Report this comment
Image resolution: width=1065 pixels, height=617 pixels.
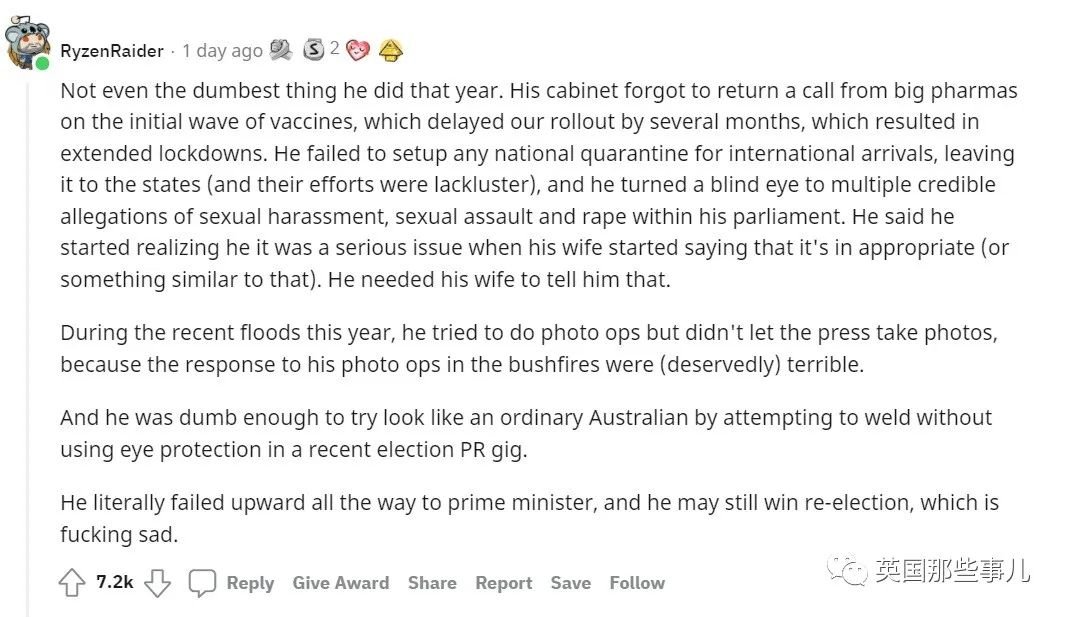pos(503,583)
